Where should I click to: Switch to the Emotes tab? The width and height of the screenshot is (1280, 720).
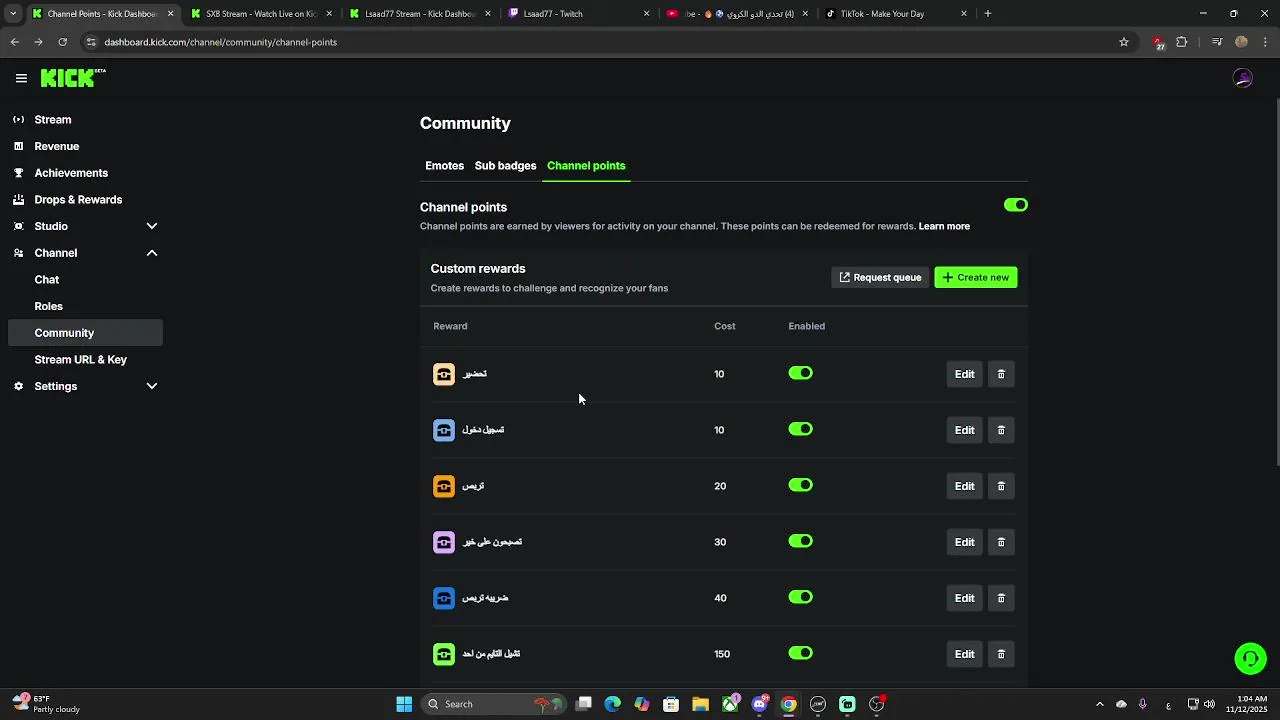tap(445, 166)
